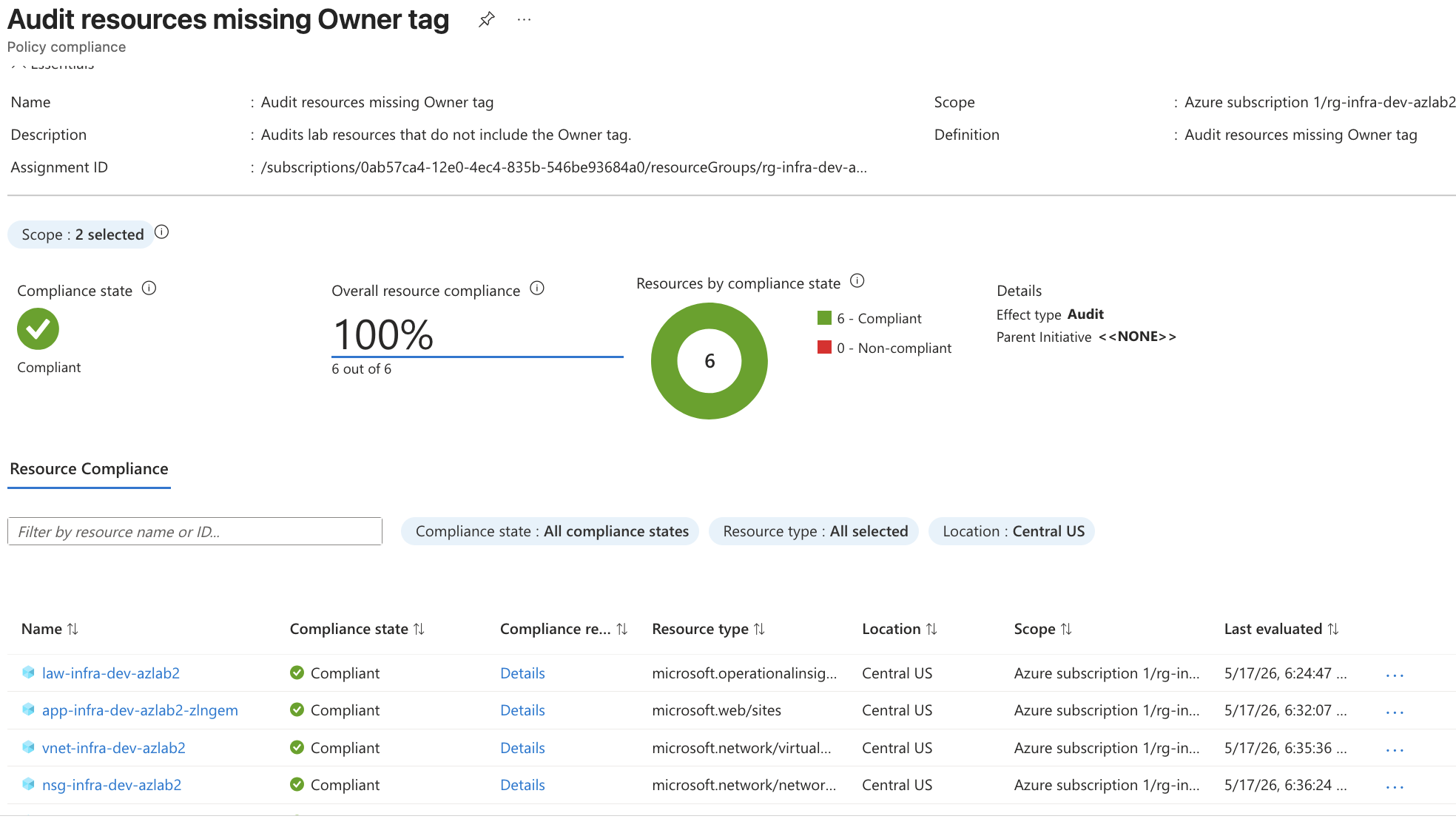Screen dimensions: 1456x836
Task: Click the green Compliant checkmark status icon
Action: (x=38, y=328)
